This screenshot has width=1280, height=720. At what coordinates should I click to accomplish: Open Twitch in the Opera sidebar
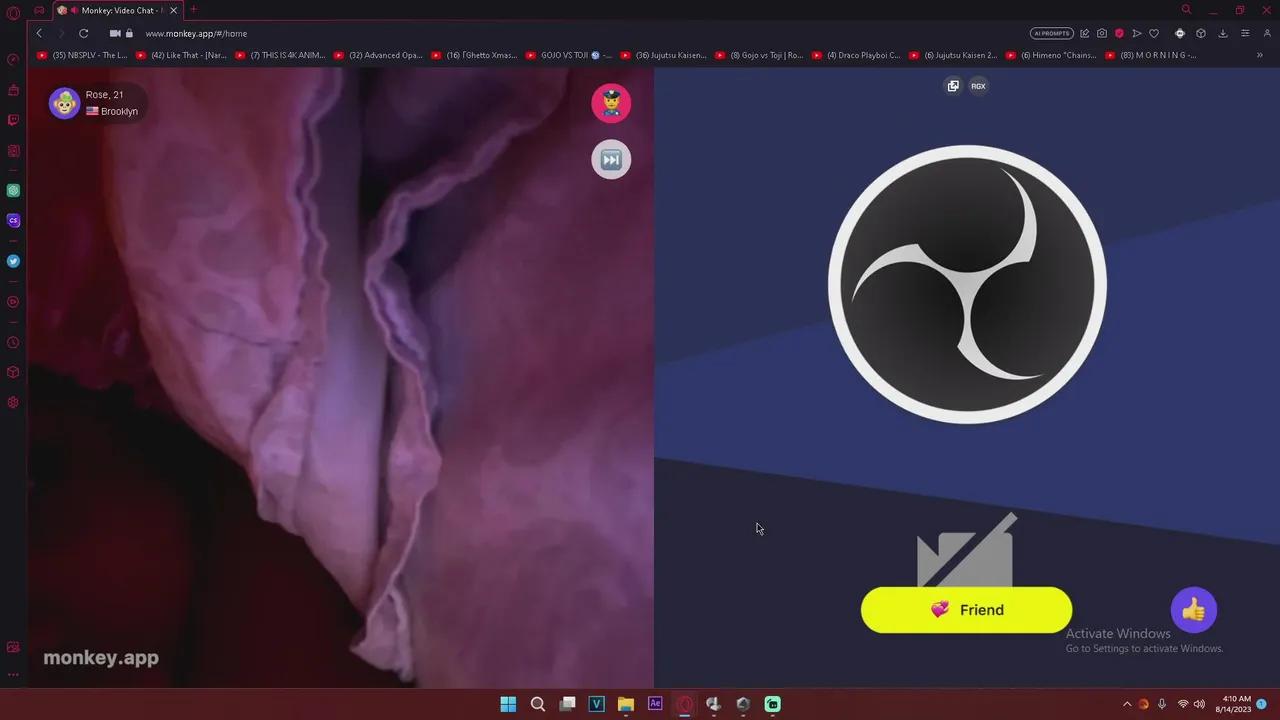coord(13,120)
